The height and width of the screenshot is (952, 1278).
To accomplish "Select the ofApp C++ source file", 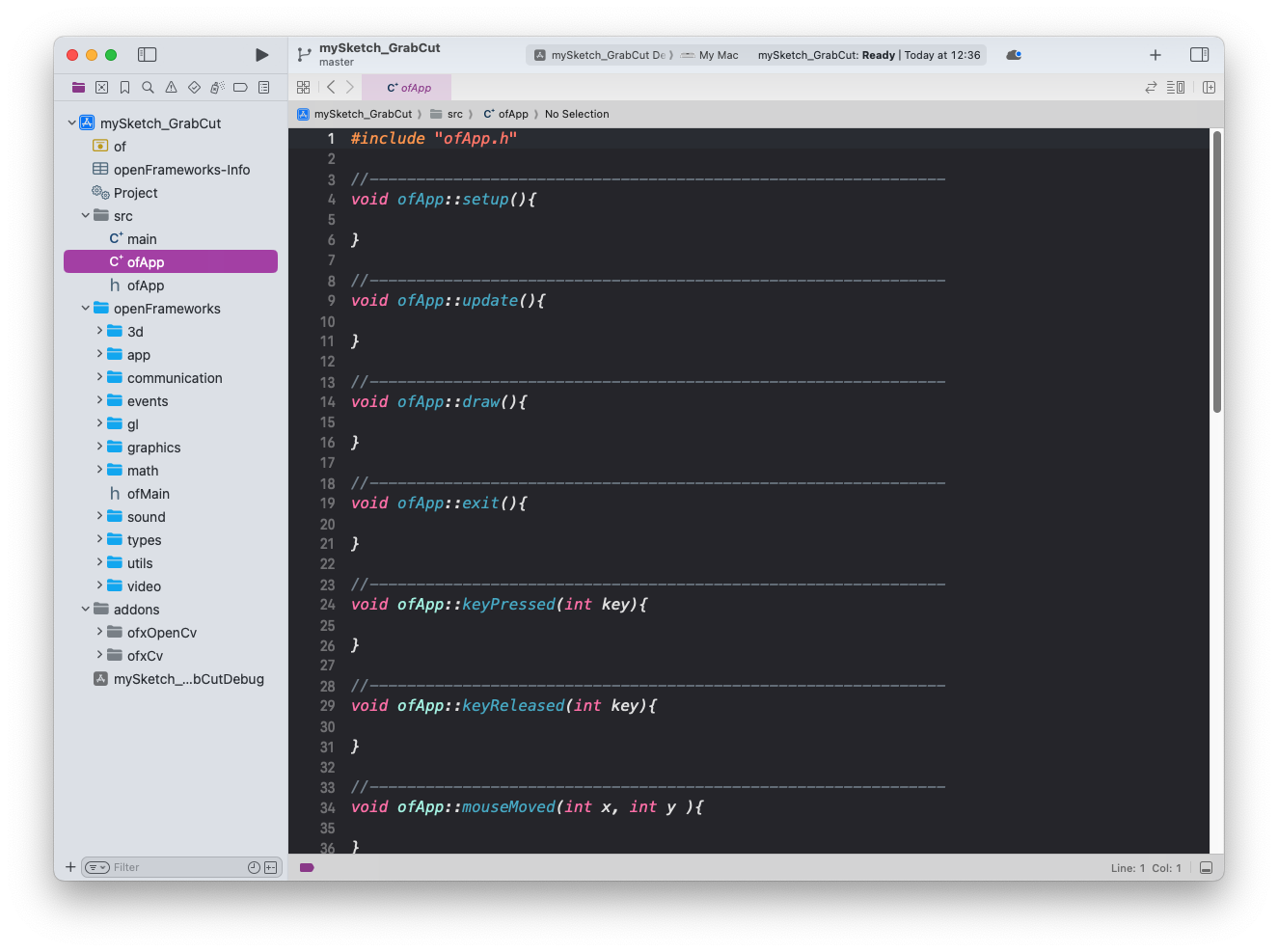I will pos(171,261).
